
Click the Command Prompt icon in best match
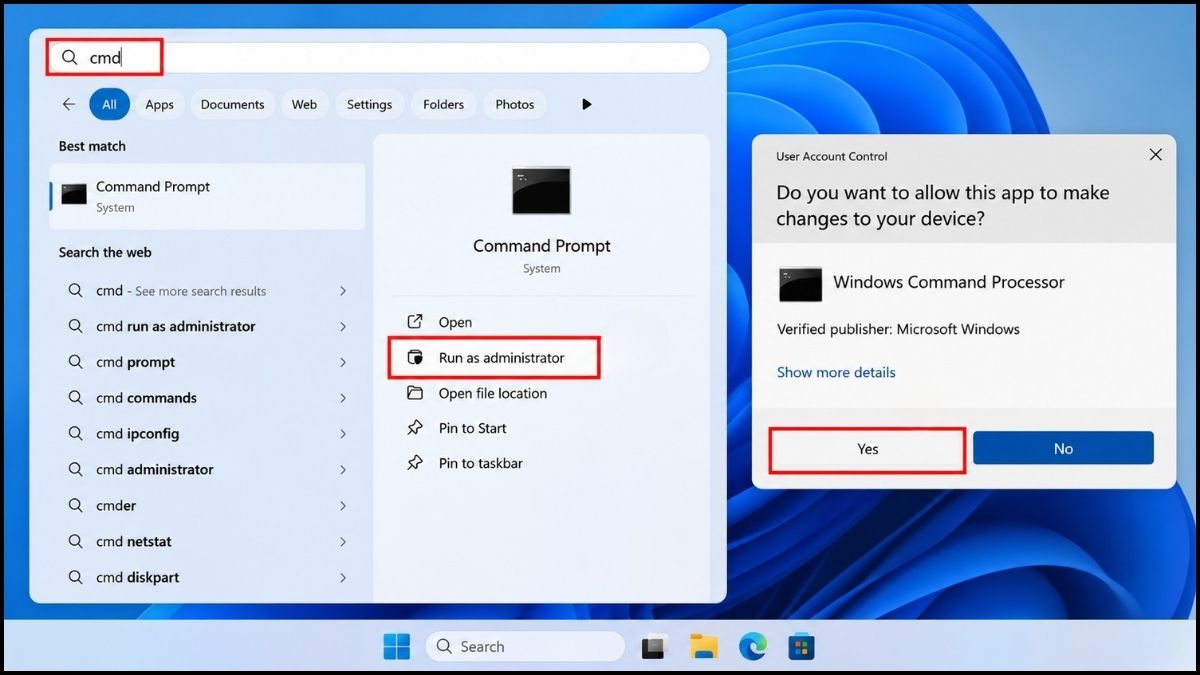tap(74, 194)
